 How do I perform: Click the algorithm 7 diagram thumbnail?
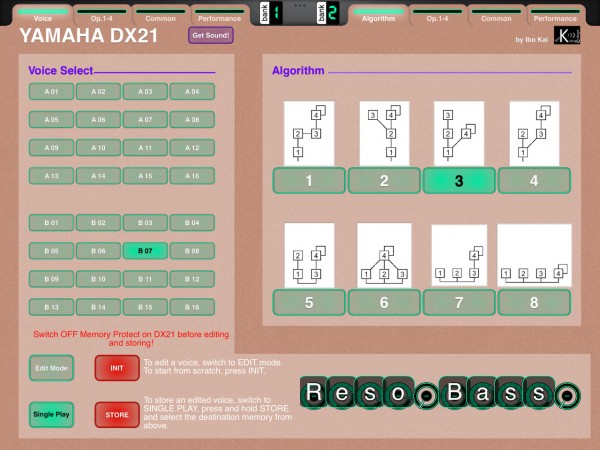coord(459,255)
